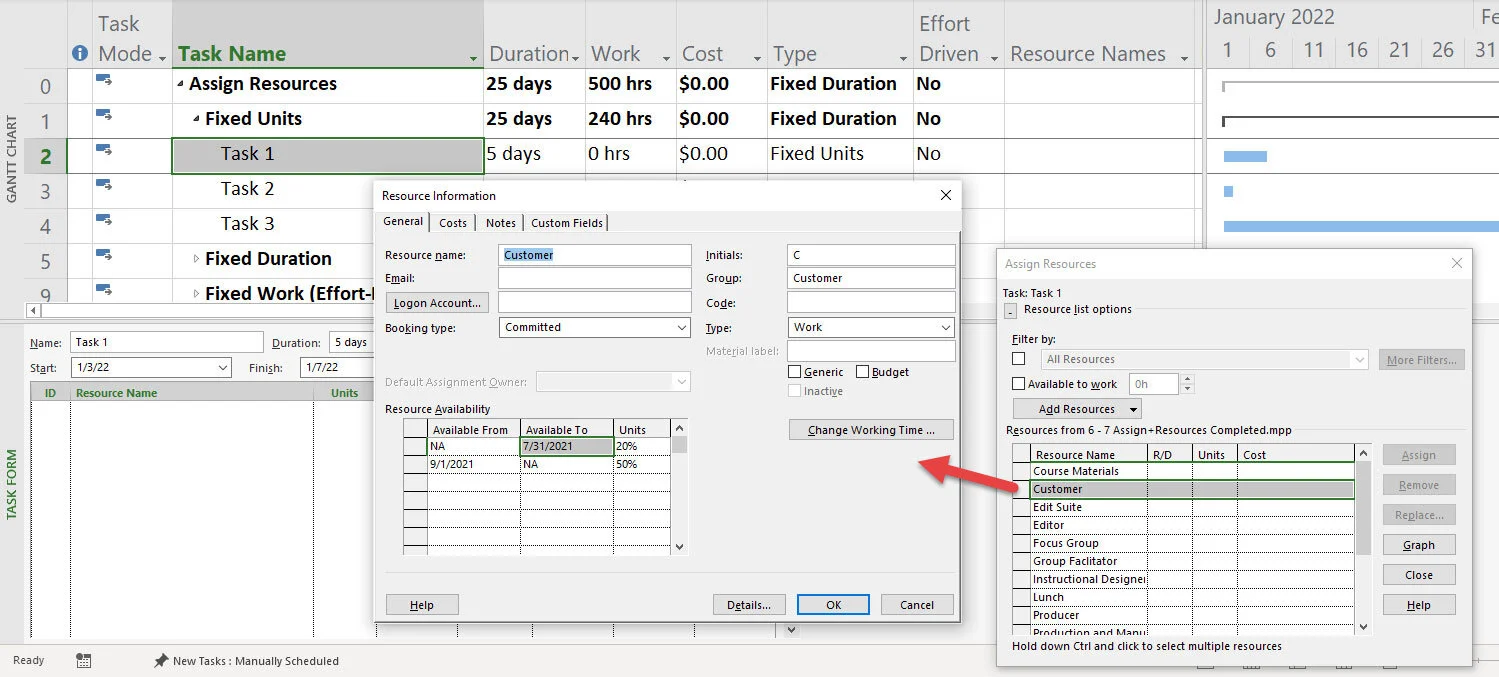The height and width of the screenshot is (677, 1499).
Task: Click the 7/31/2021 Available To cell
Action: (x=567, y=446)
